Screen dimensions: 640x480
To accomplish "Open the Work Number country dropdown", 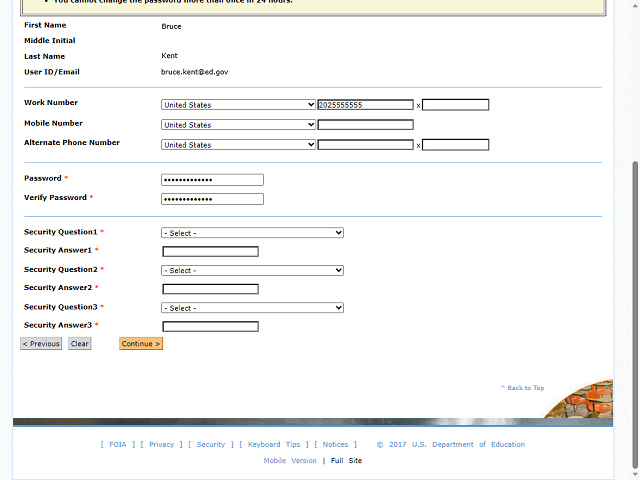I will coord(238,105).
